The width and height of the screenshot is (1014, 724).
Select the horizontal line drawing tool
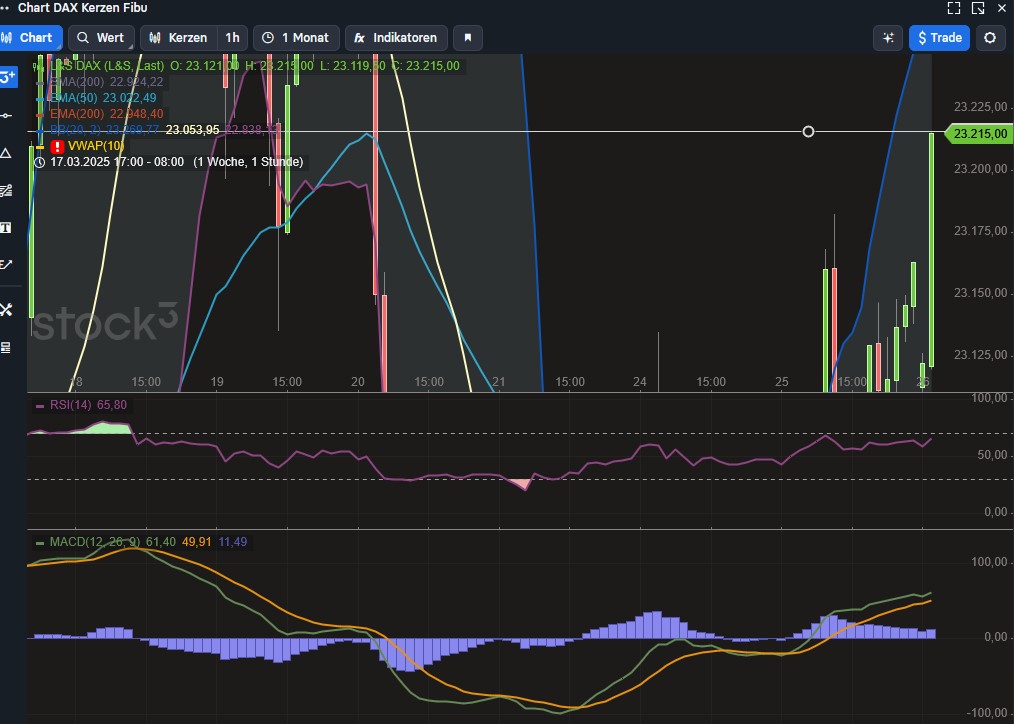click(x=6, y=116)
